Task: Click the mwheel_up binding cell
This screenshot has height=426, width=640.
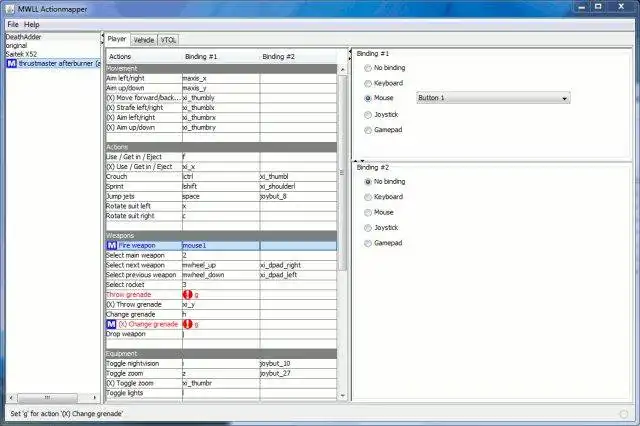Action: (x=221, y=265)
